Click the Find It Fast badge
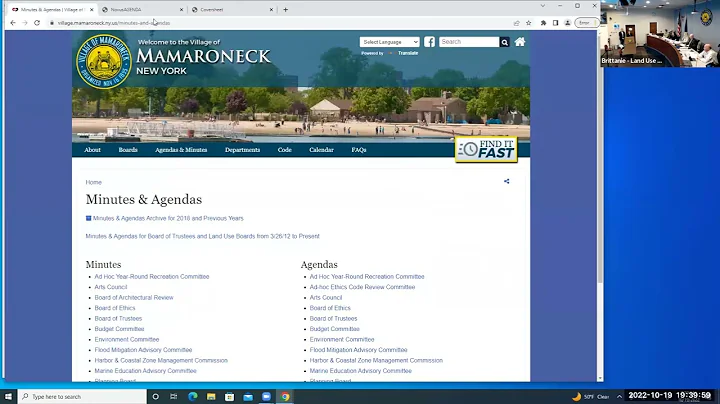720x404 pixels. point(486,149)
